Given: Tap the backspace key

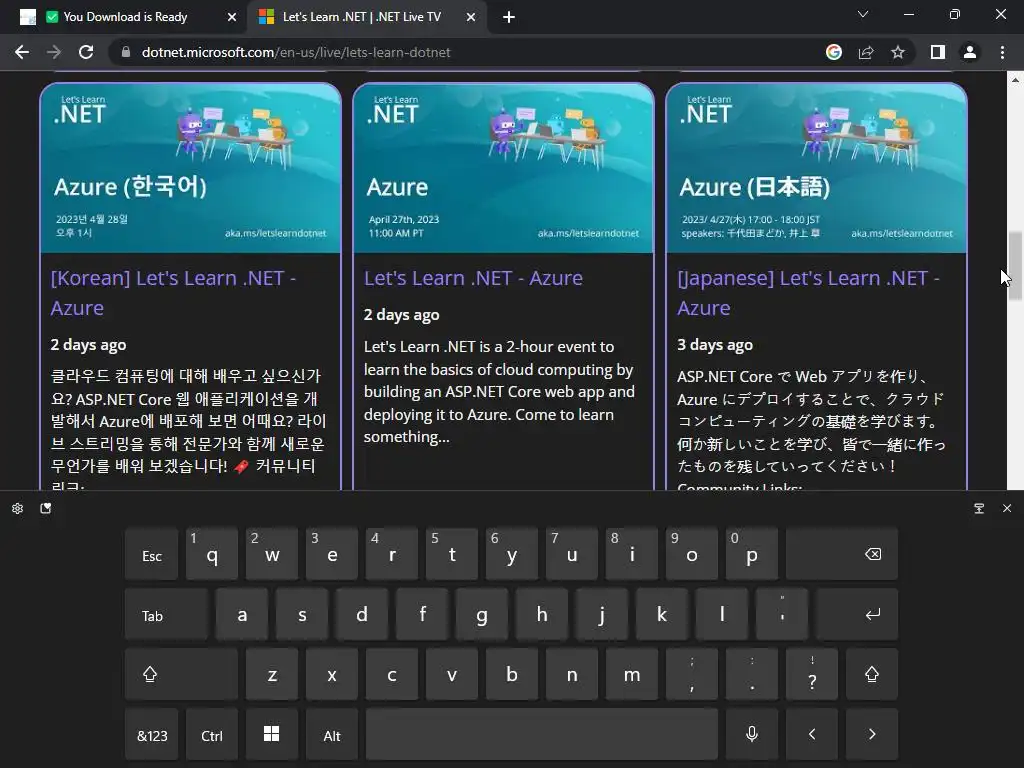Looking at the screenshot, I should (x=842, y=554).
